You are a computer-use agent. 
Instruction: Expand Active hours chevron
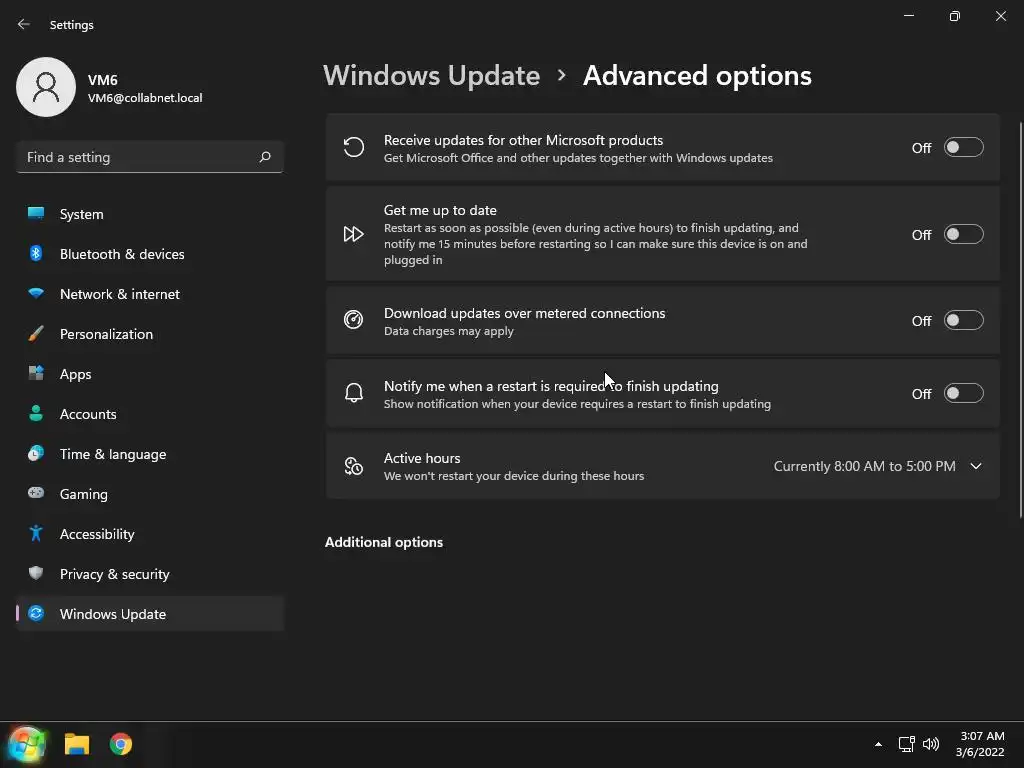(x=976, y=466)
